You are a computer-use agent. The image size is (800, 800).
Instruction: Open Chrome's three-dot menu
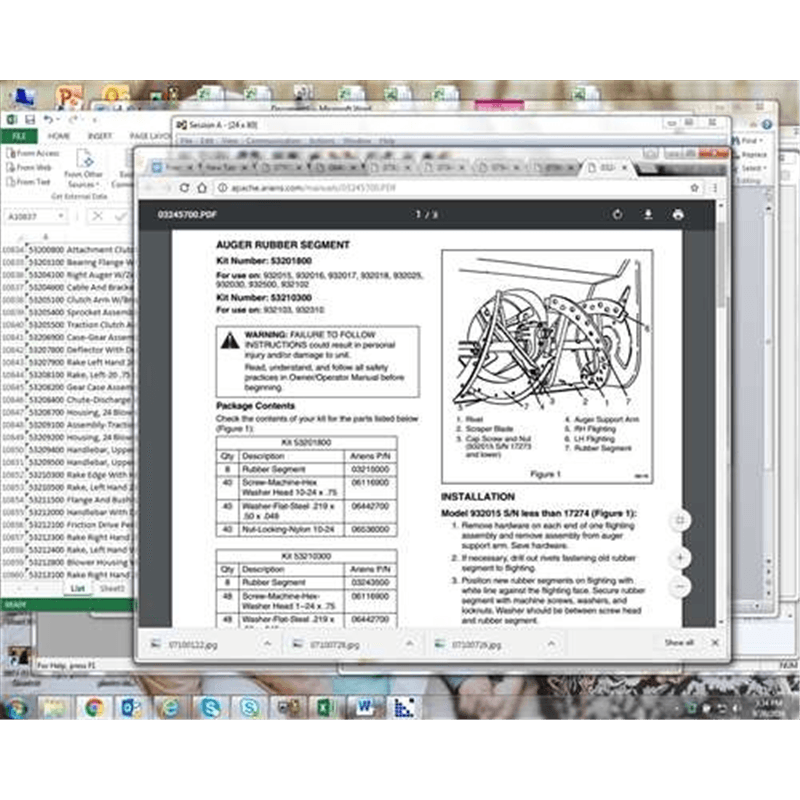coord(714,188)
